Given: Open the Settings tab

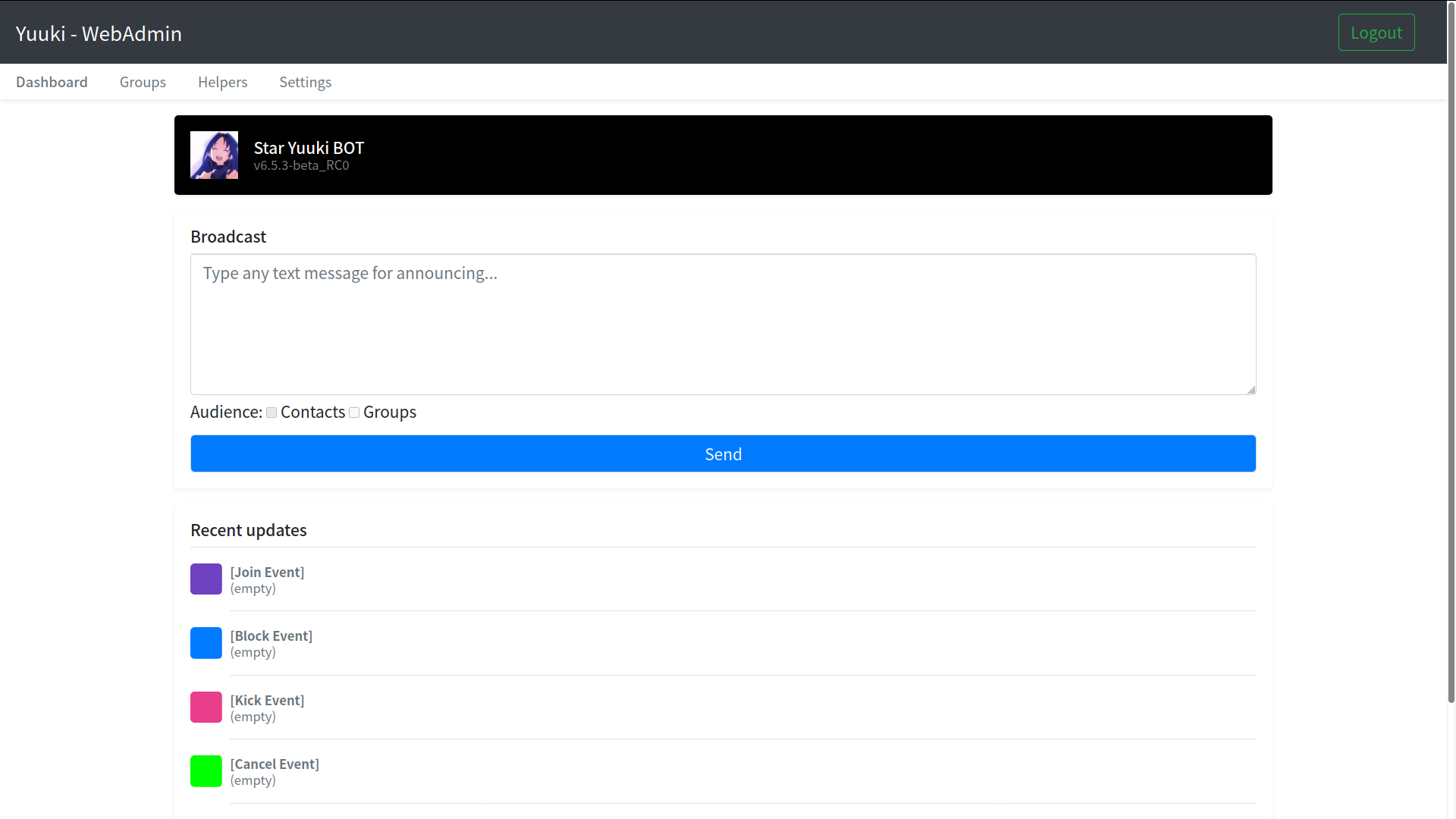Looking at the screenshot, I should point(305,82).
